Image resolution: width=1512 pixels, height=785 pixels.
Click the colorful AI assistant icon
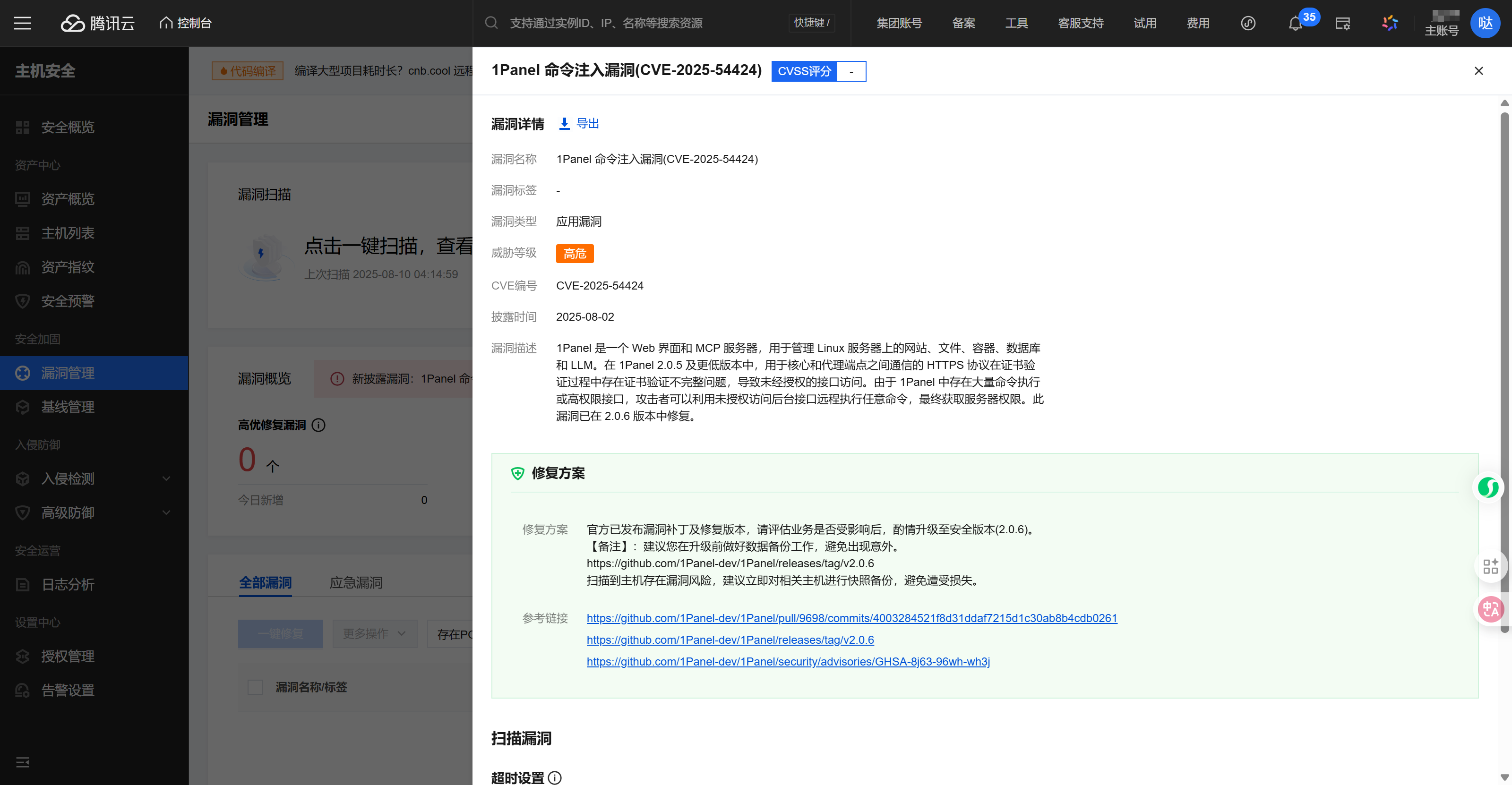(1390, 23)
